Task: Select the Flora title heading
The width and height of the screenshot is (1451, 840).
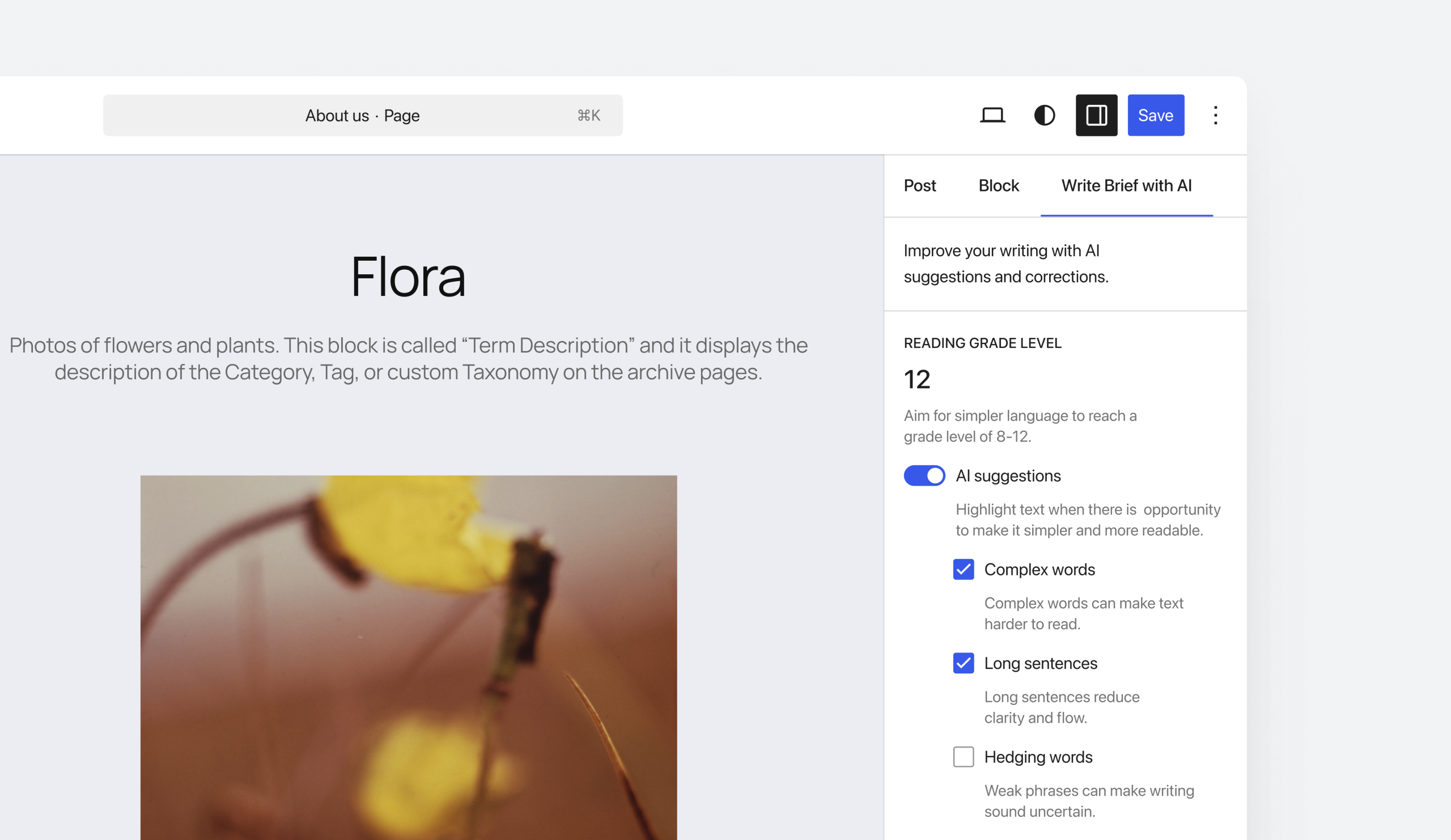Action: (408, 277)
